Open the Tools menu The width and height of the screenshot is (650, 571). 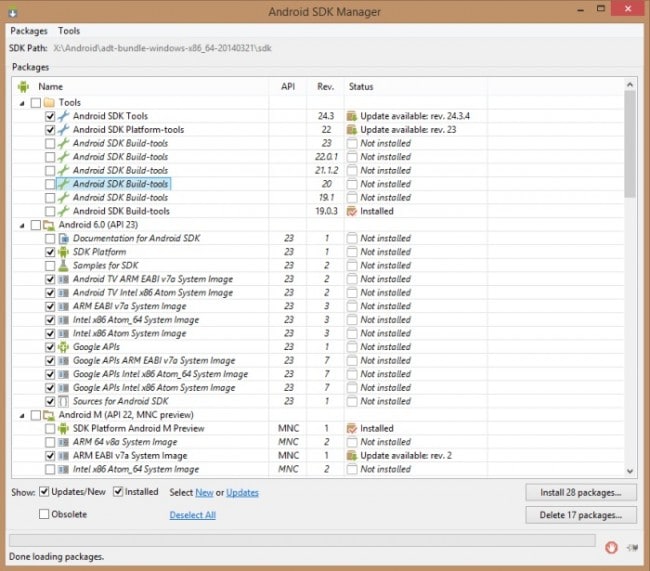69,31
